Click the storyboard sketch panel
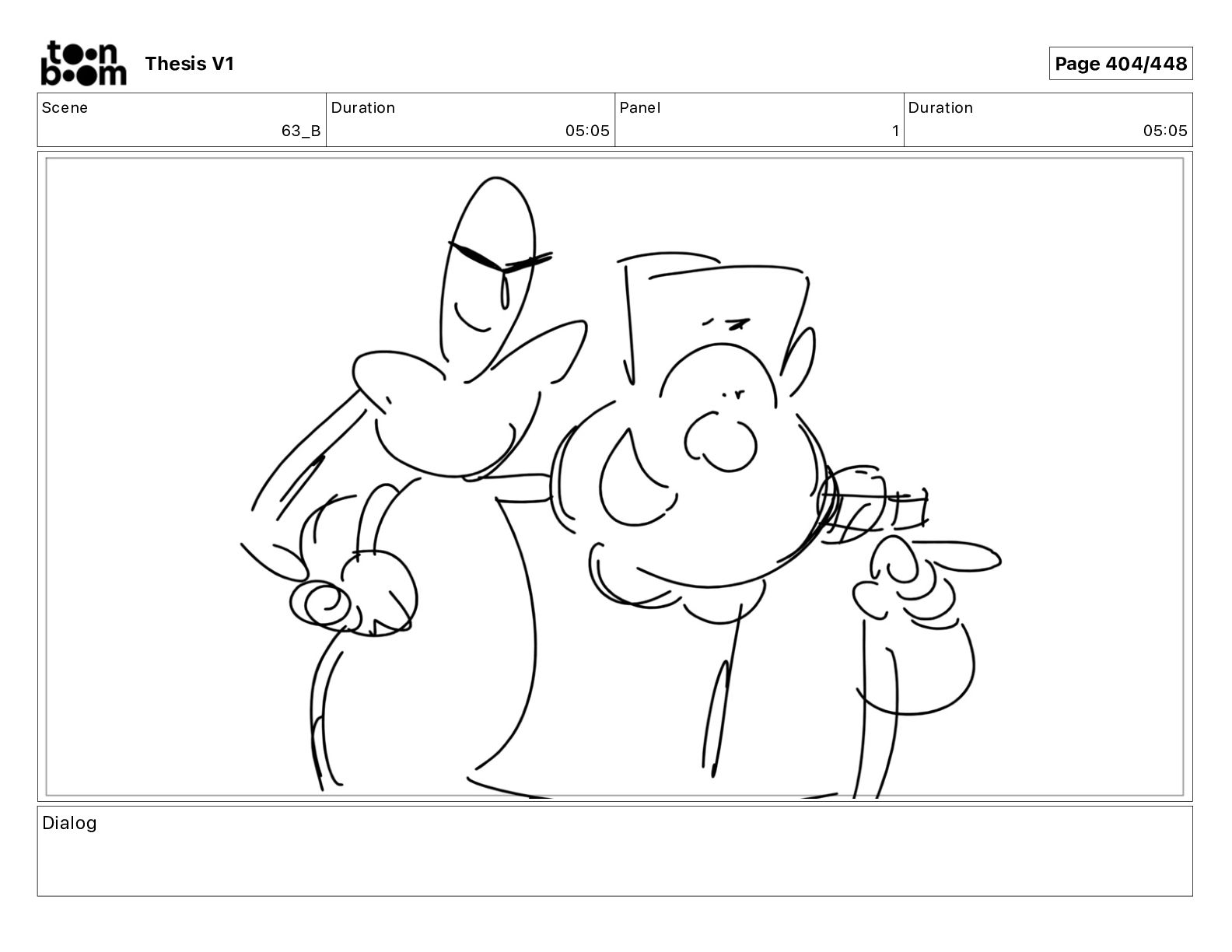 614,477
